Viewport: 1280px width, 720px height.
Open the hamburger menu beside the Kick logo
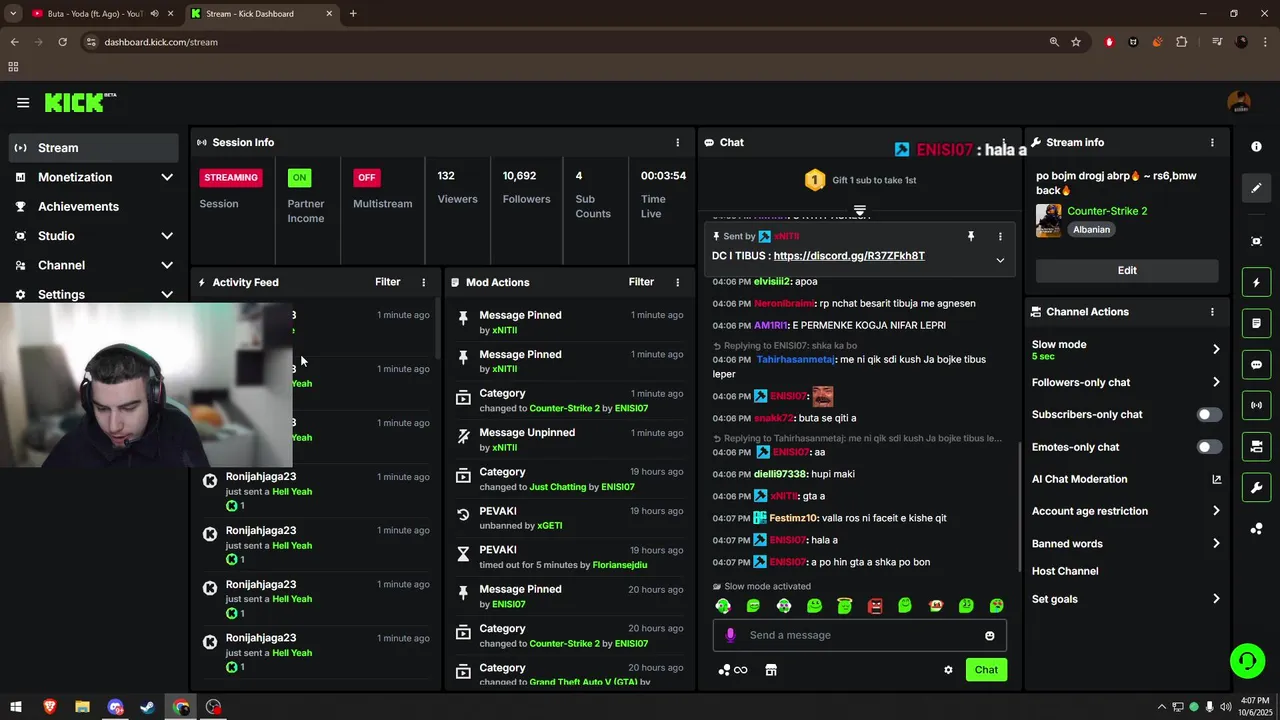click(x=23, y=102)
